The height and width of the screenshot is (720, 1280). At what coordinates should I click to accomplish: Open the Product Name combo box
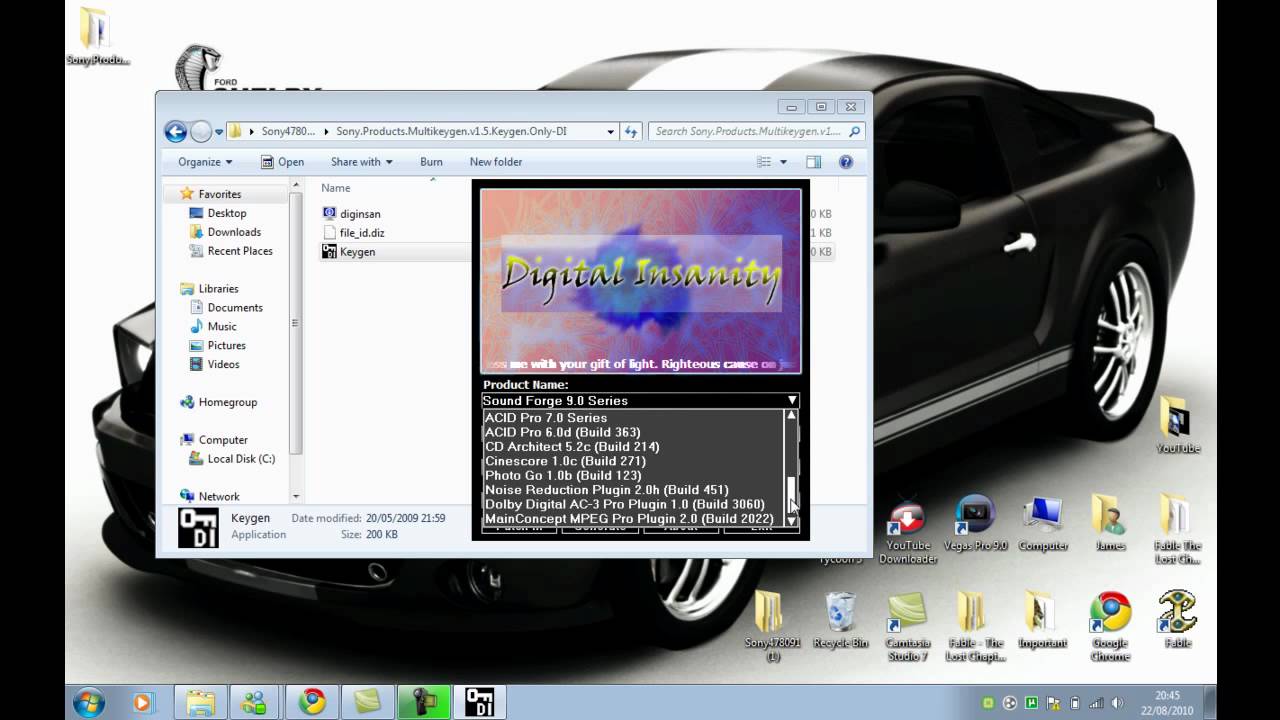pyautogui.click(x=641, y=400)
